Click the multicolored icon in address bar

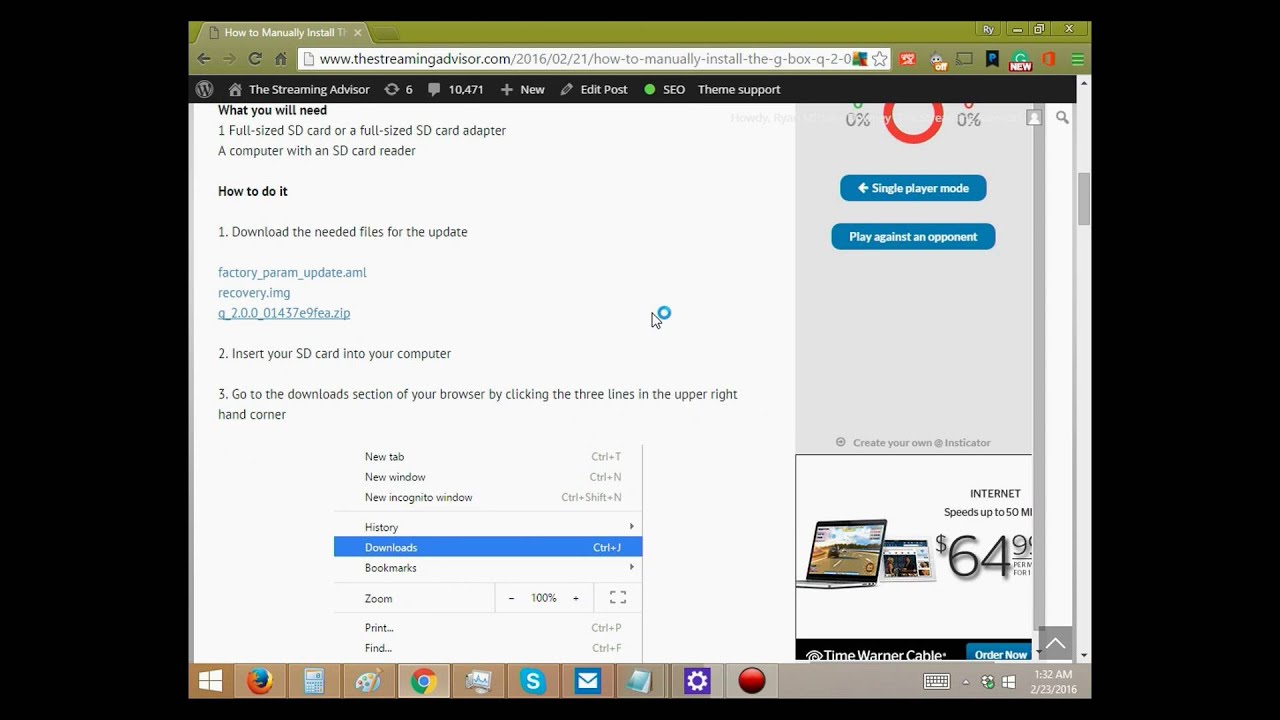(x=860, y=59)
